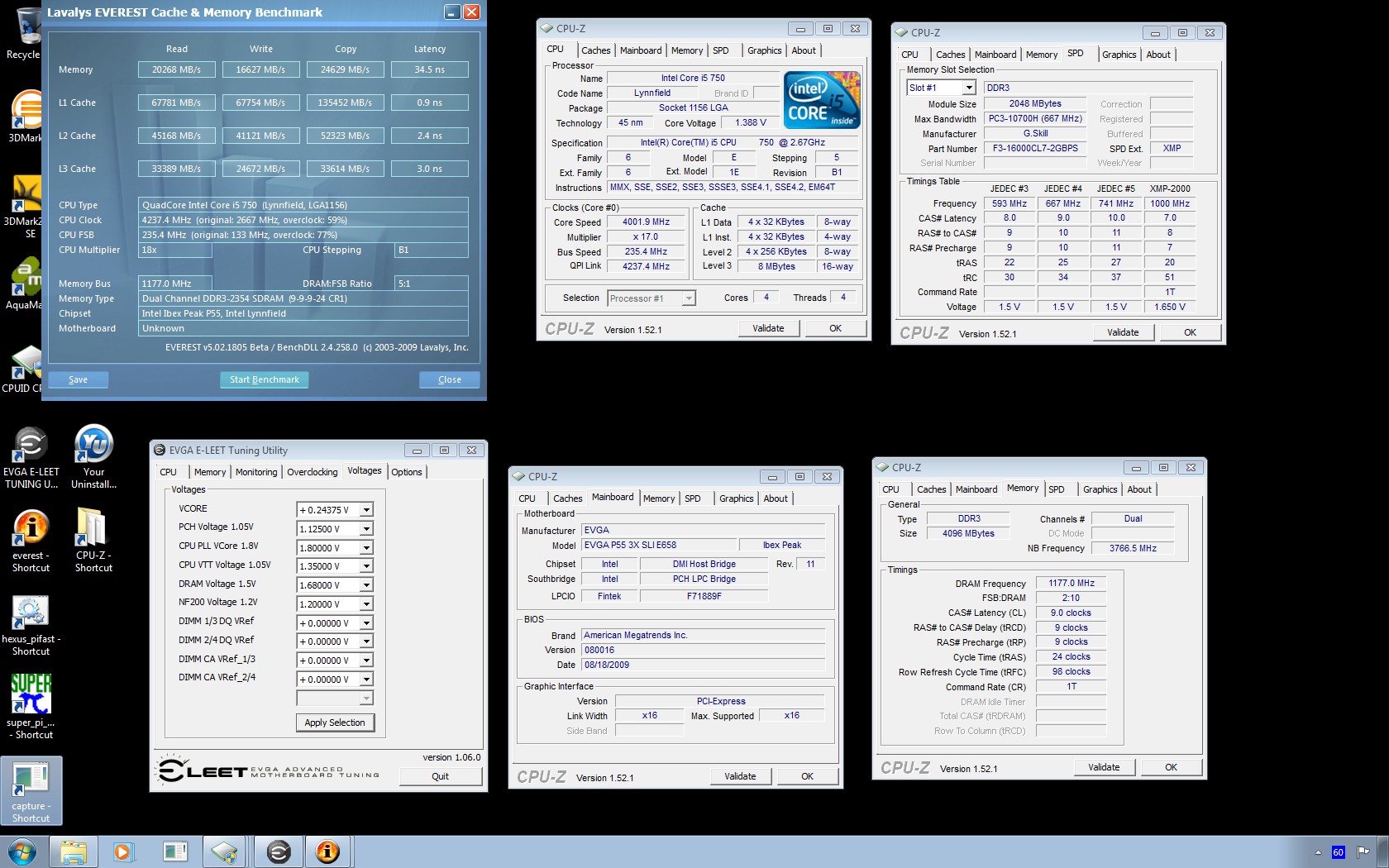Switch to Monitoring tab in E-LEET

pos(256,472)
